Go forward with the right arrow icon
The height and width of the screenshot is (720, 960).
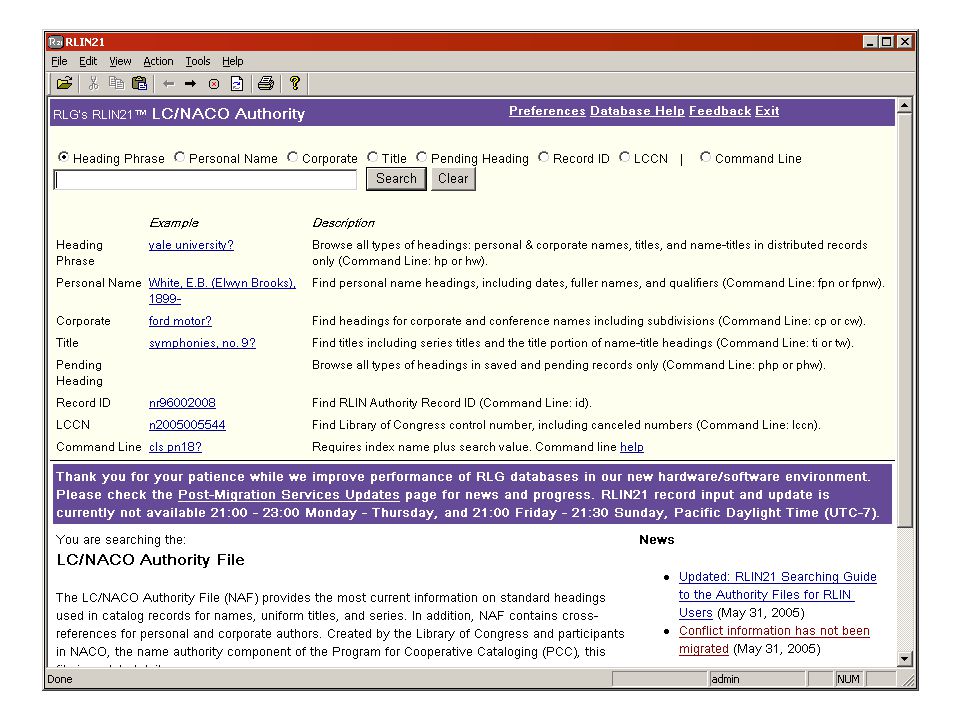pos(190,84)
